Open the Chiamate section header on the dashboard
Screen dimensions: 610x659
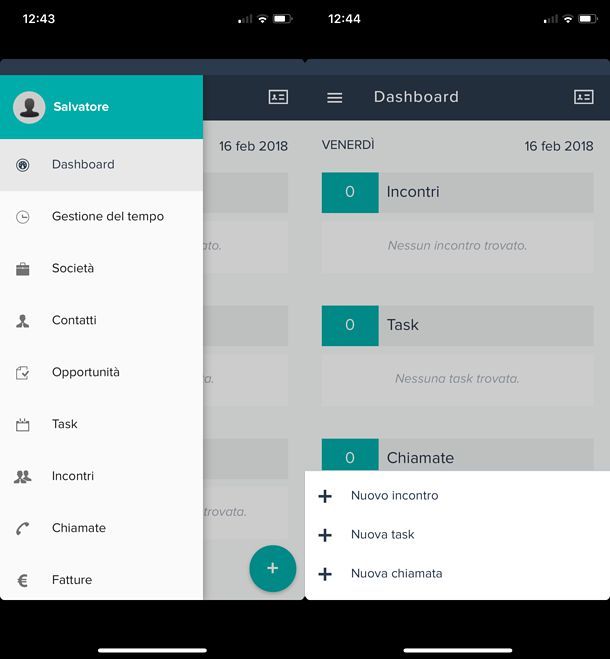[x=457, y=456]
